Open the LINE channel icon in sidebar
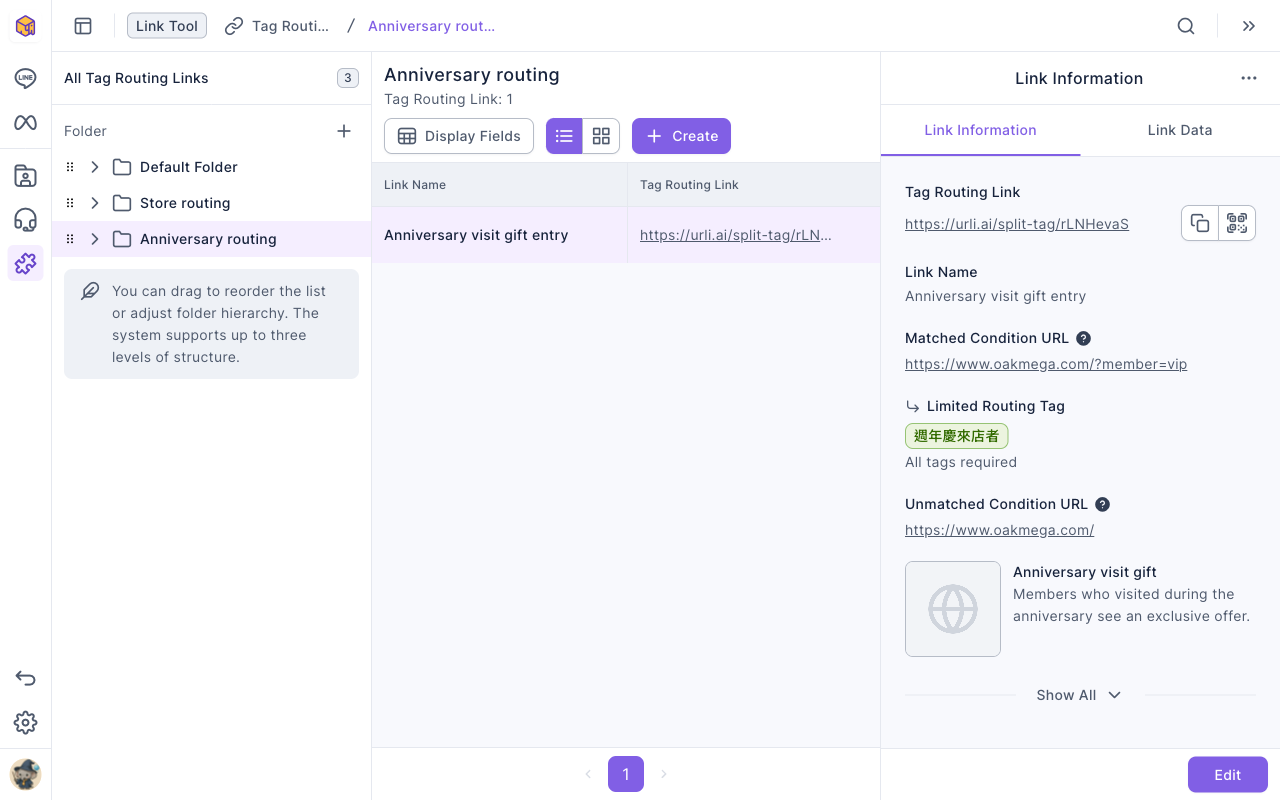1280x800 pixels. point(25,78)
